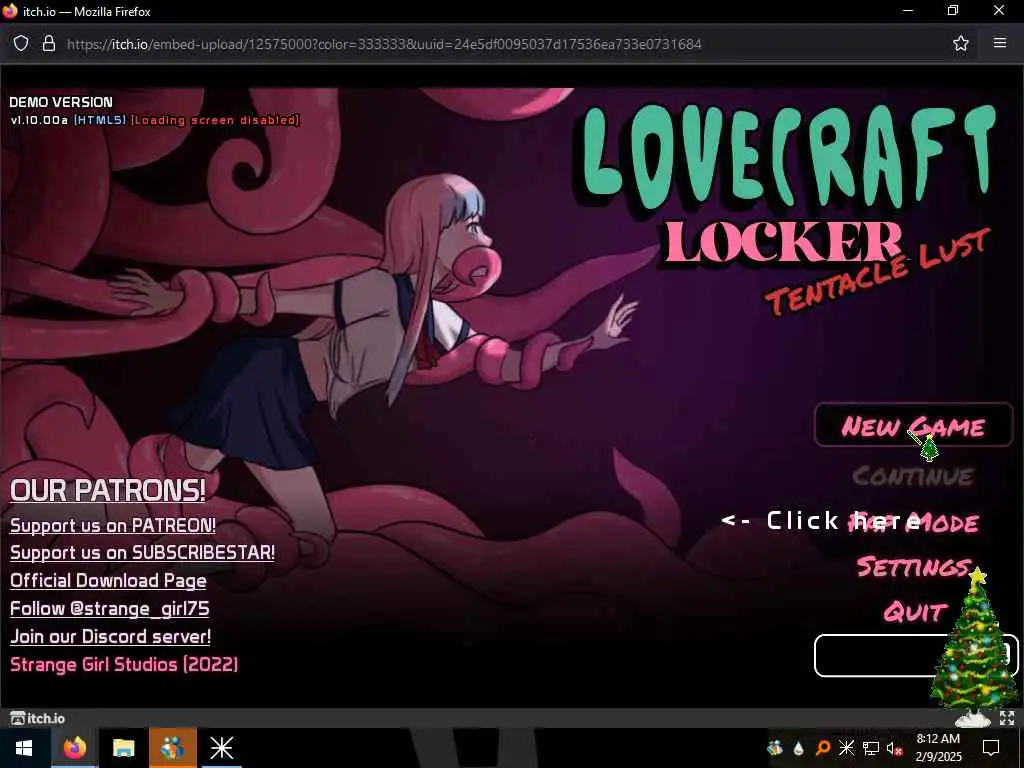The height and width of the screenshot is (768, 1024).
Task: Open the Windows notification center icon
Action: [x=991, y=748]
